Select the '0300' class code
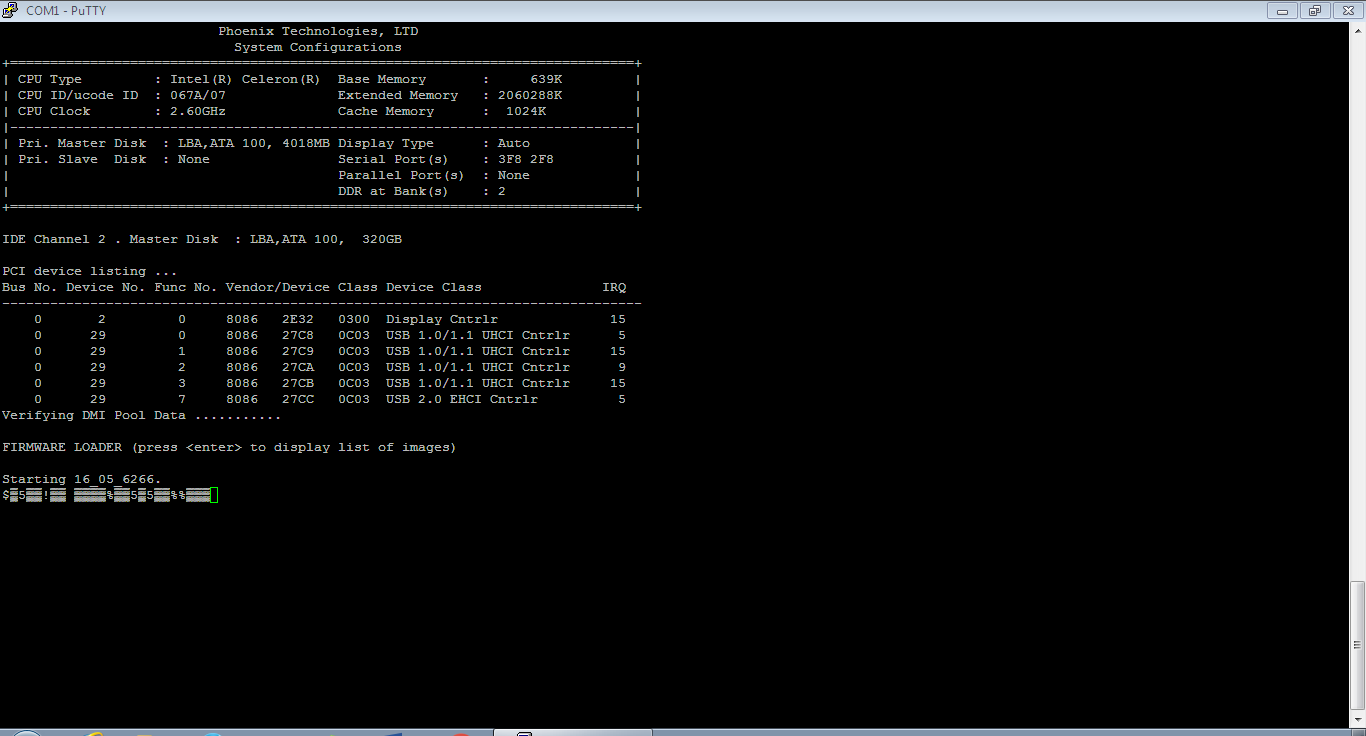The image size is (1366, 736). (354, 320)
